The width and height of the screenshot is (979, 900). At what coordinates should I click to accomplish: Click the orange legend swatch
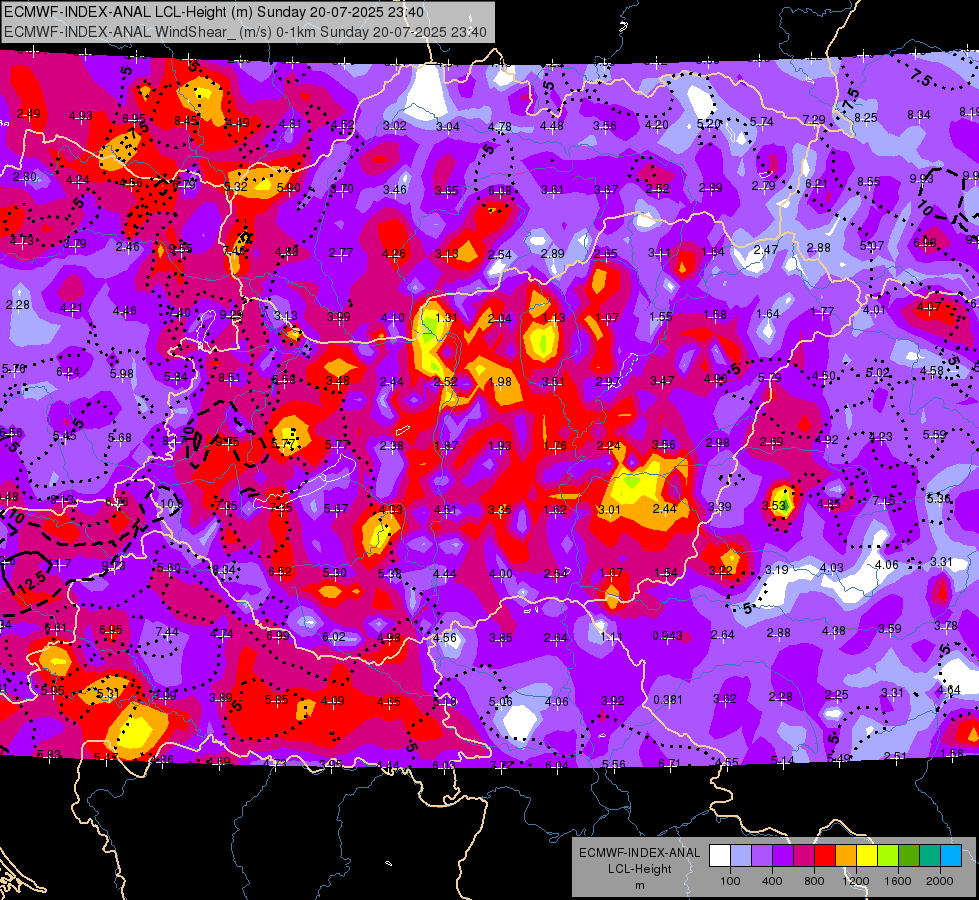pos(845,856)
